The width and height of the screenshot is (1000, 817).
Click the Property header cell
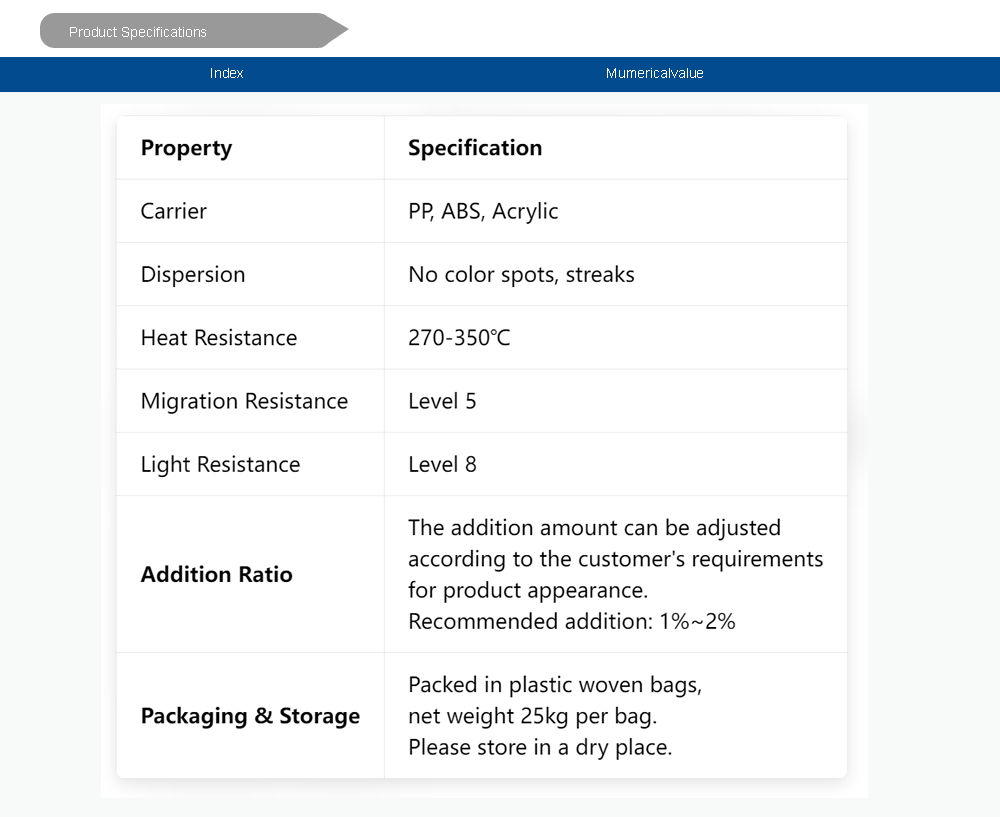pos(186,148)
